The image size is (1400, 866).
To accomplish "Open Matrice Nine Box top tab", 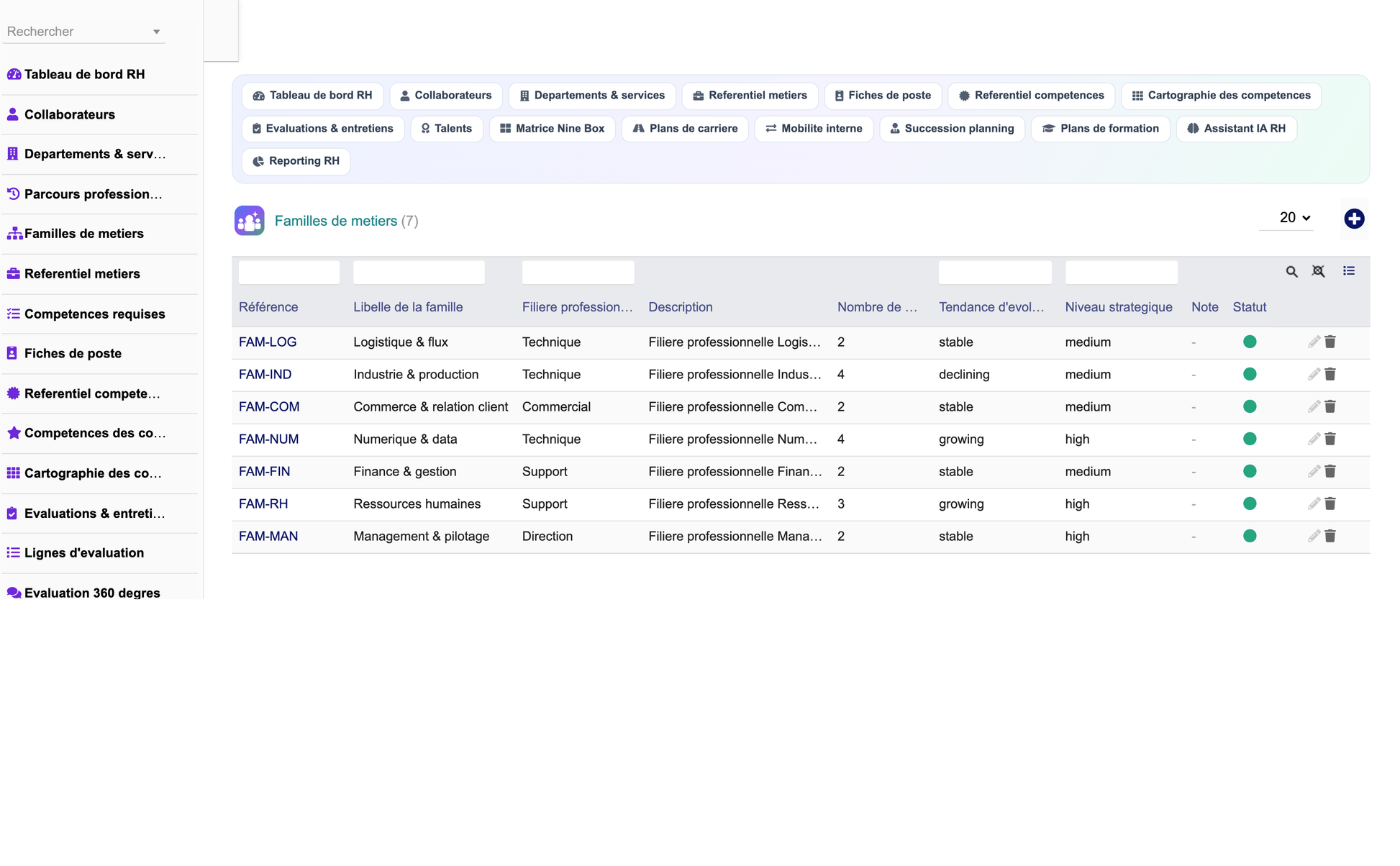I will point(553,128).
